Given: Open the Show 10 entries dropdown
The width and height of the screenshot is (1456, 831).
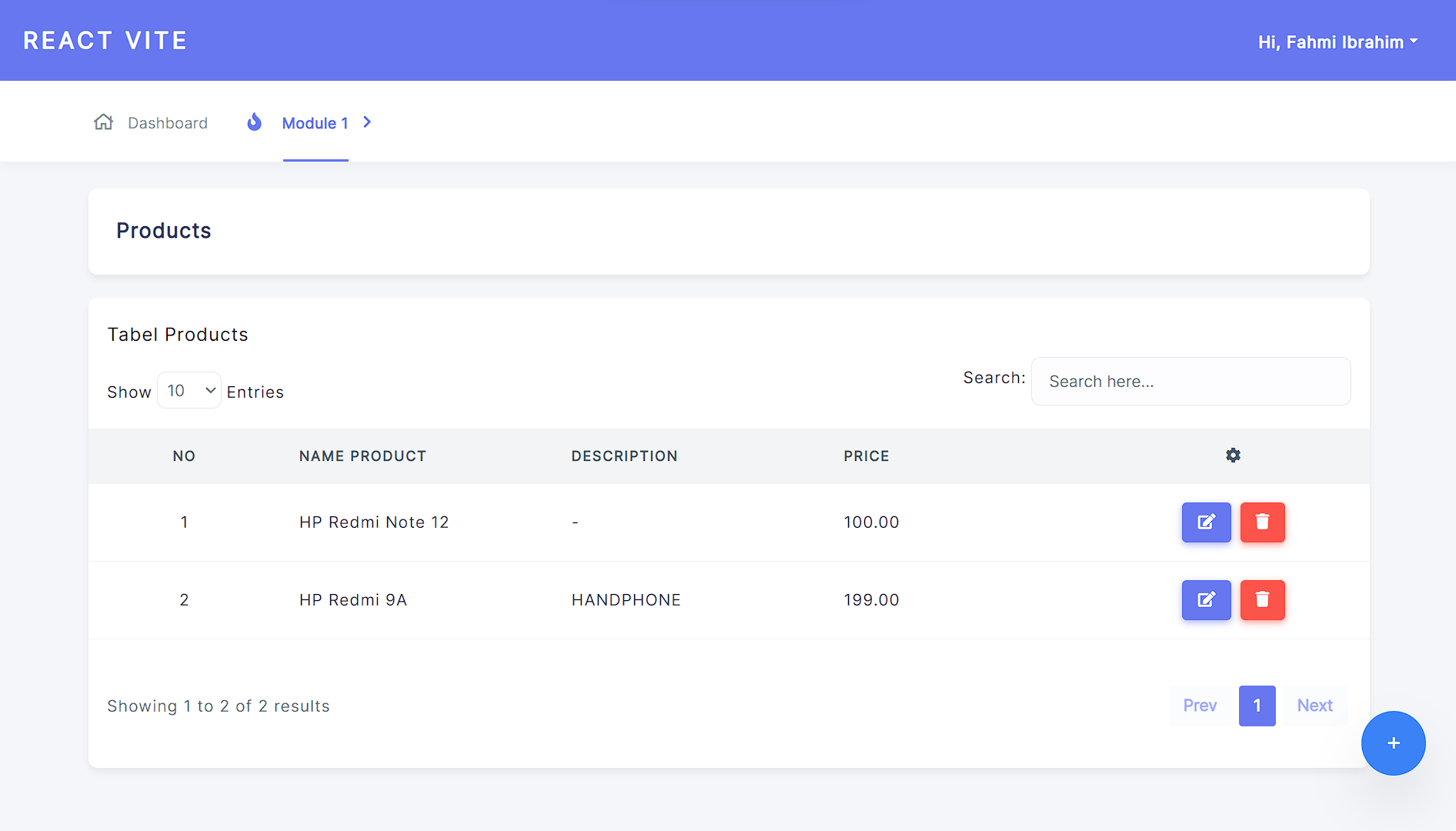Looking at the screenshot, I should (x=189, y=391).
